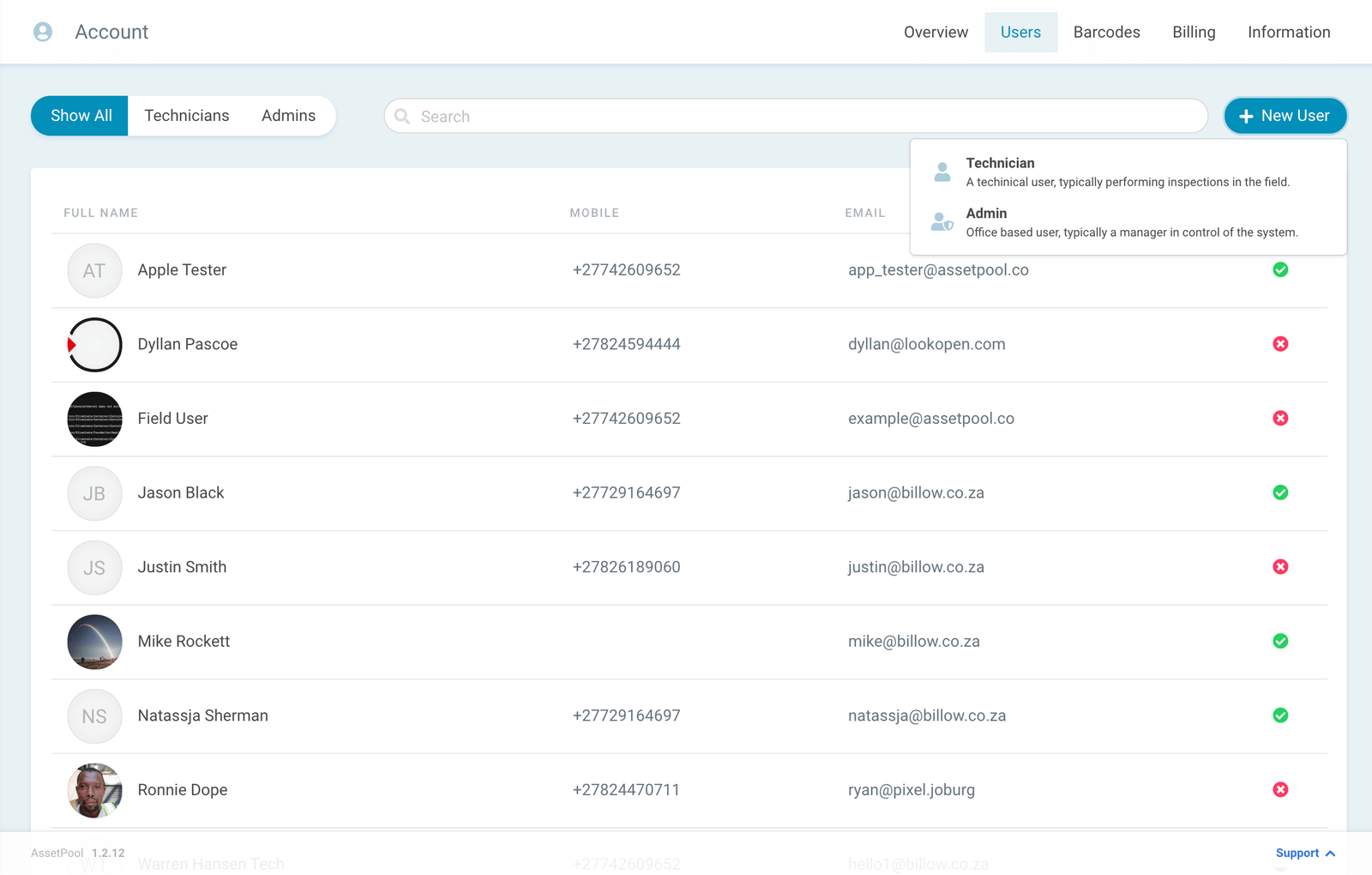Viewport: 1372px width, 875px height.
Task: Click the Technician user icon in dropdown
Action: pyautogui.click(x=942, y=172)
